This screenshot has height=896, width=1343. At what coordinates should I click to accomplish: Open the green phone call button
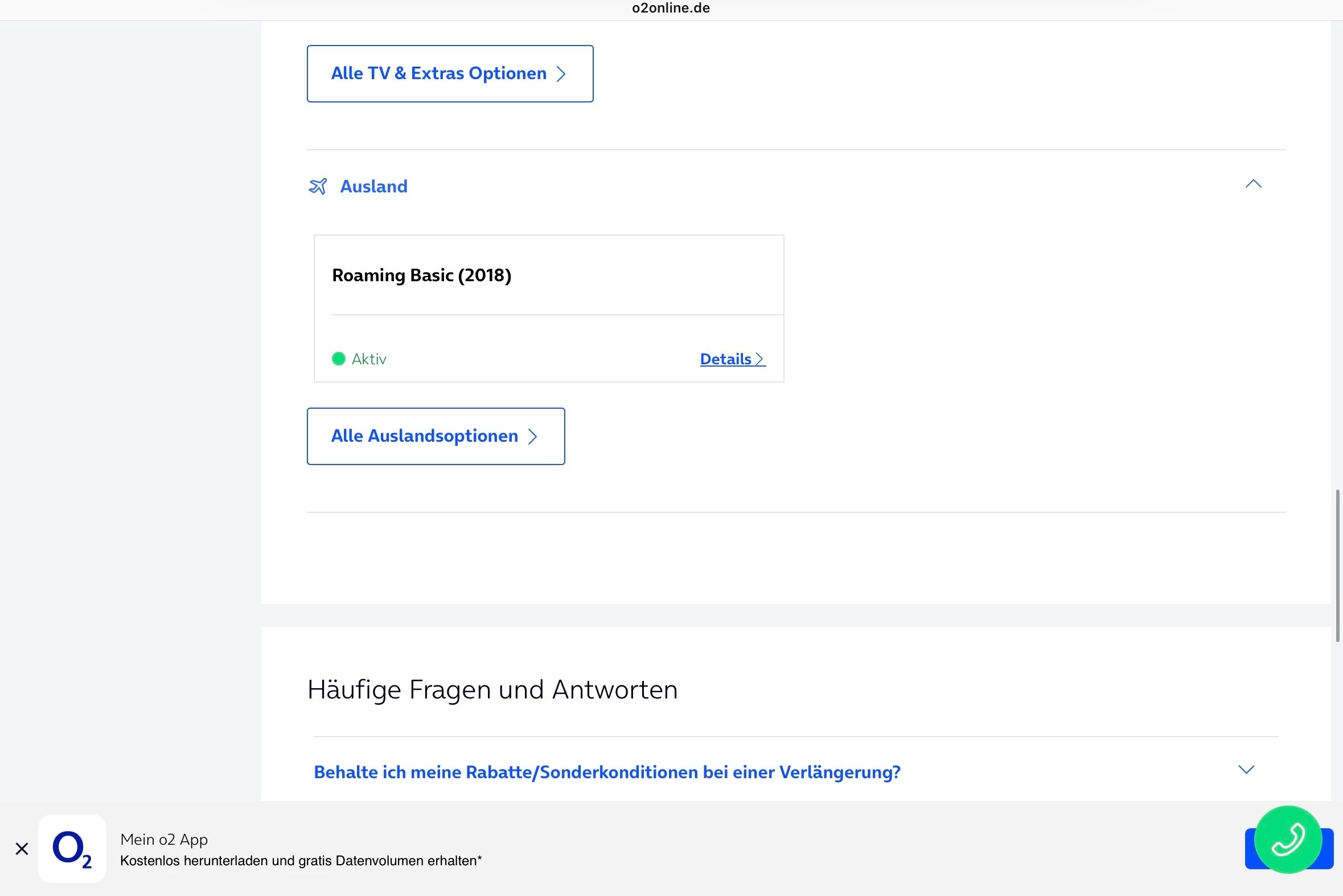[1288, 840]
